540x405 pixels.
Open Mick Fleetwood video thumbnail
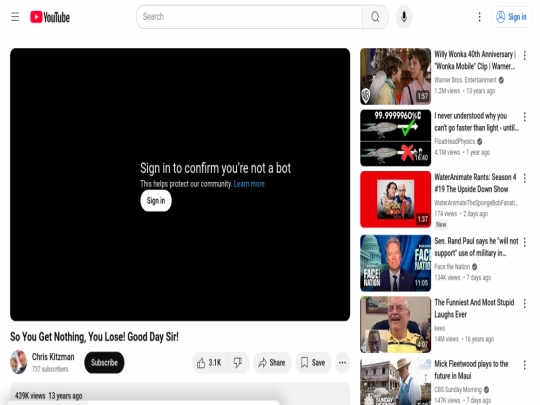[x=395, y=382]
